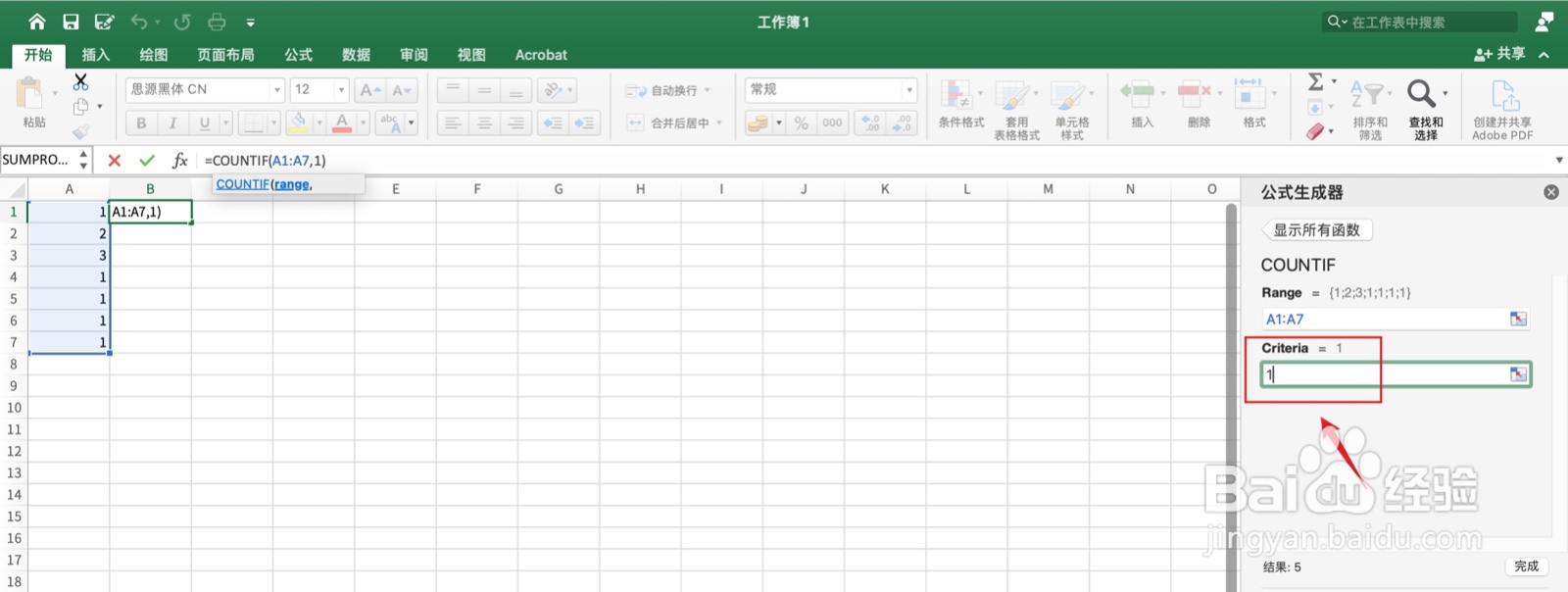Undo the last action
Screen dimensions: 1568x592
pos(139,22)
